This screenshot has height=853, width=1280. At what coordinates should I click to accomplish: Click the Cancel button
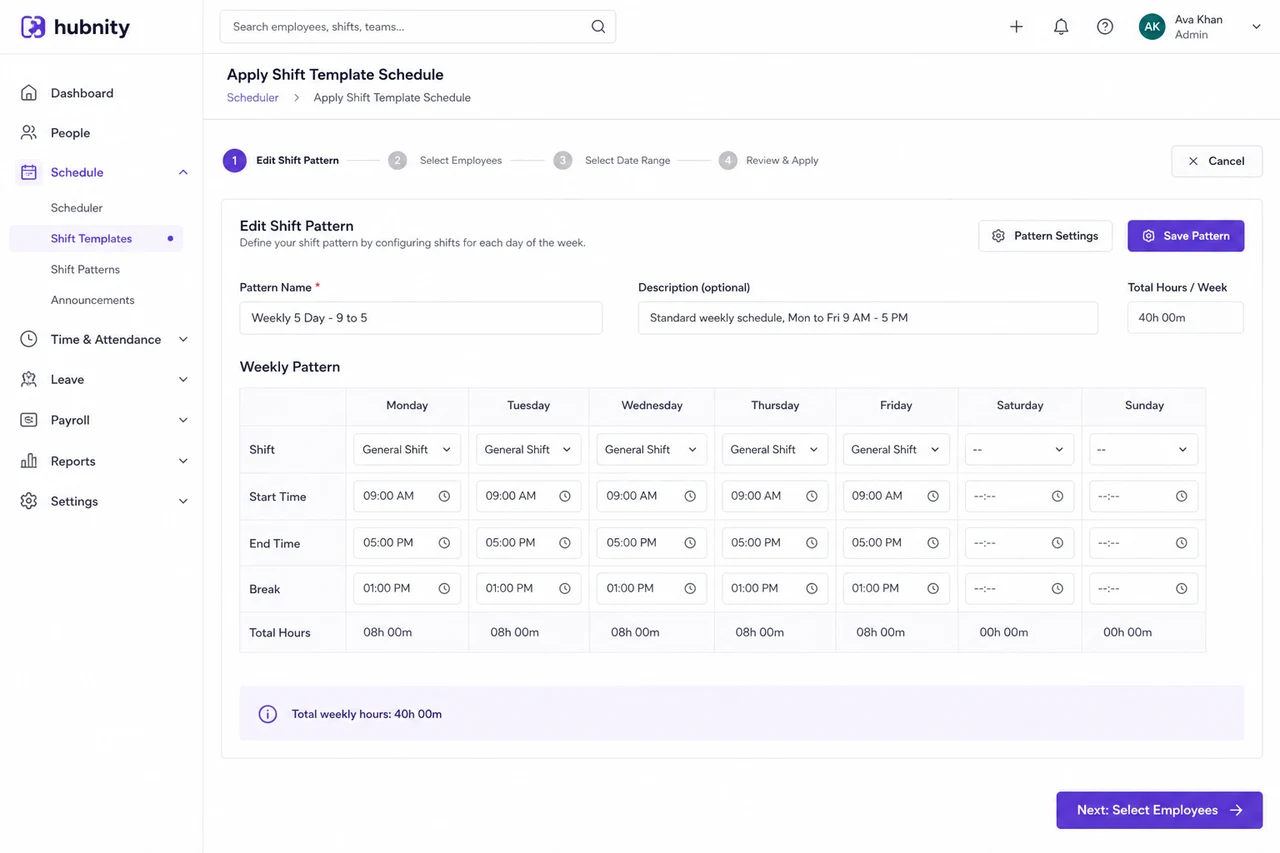click(x=1217, y=161)
